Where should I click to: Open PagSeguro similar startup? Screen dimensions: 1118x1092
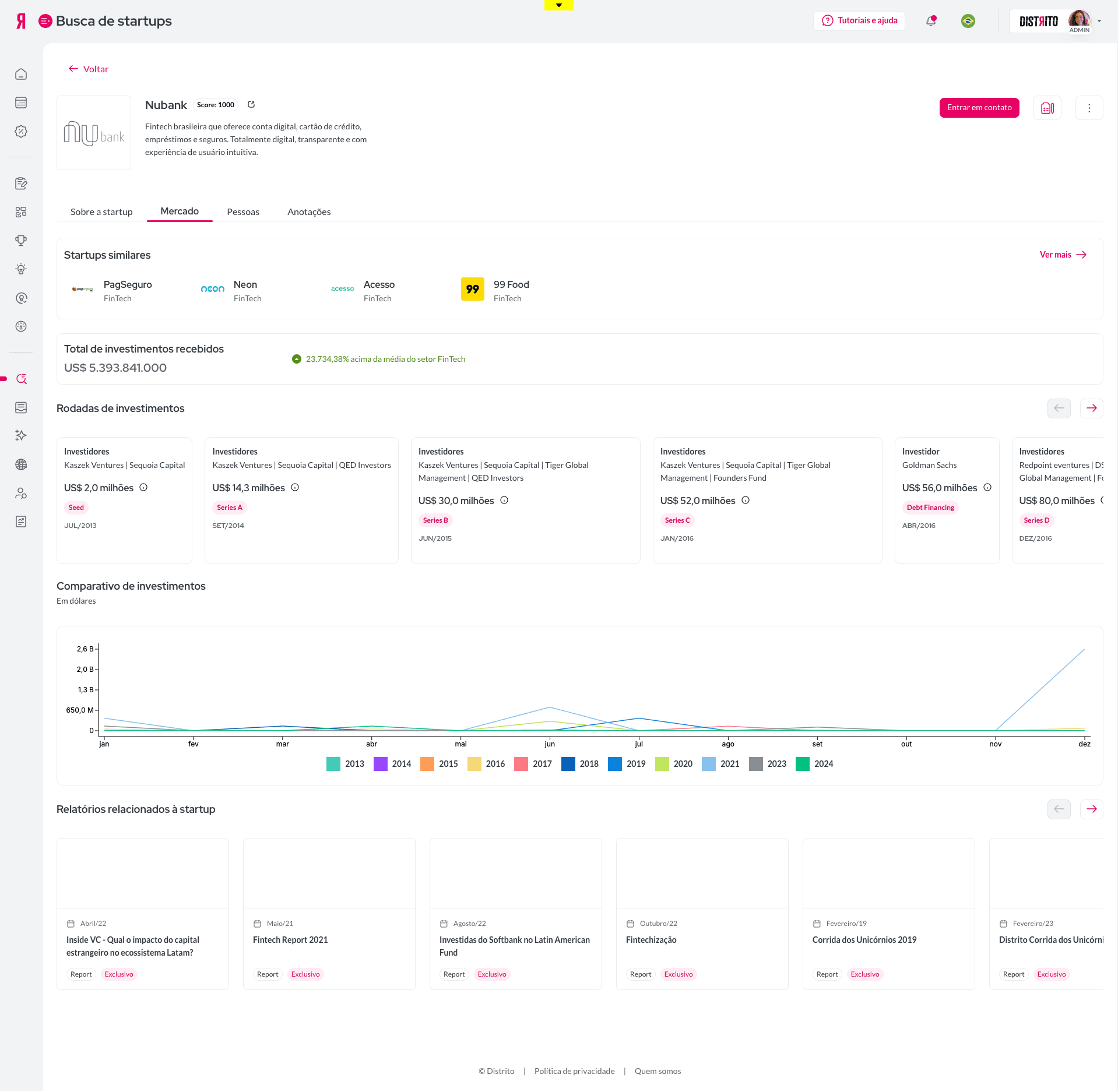coord(111,290)
